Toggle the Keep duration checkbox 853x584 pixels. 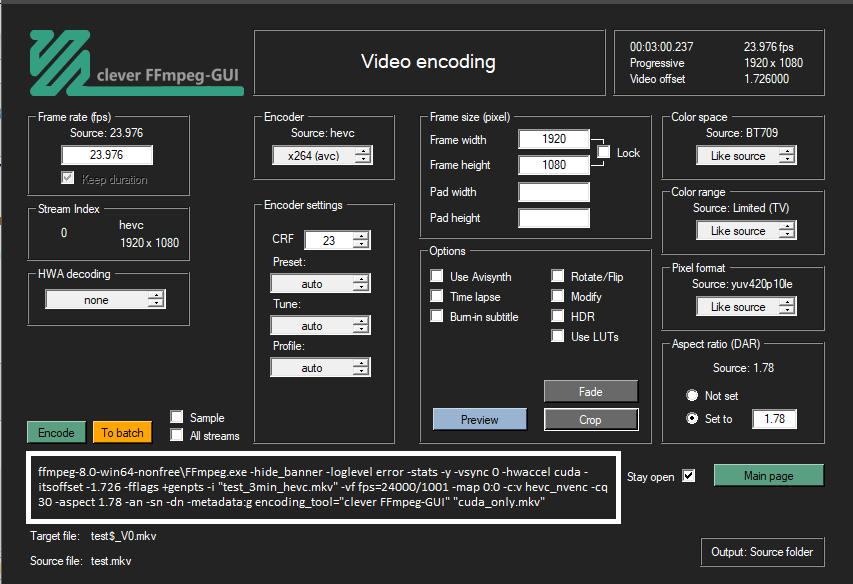[x=67, y=178]
